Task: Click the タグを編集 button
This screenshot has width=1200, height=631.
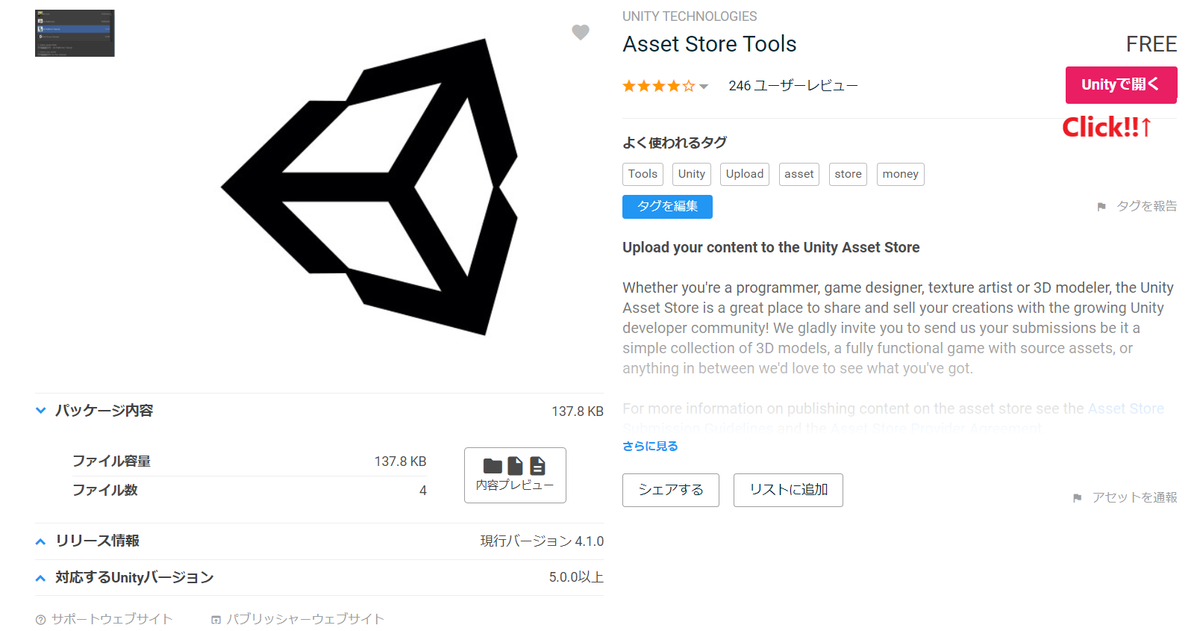Action: click(x=667, y=207)
